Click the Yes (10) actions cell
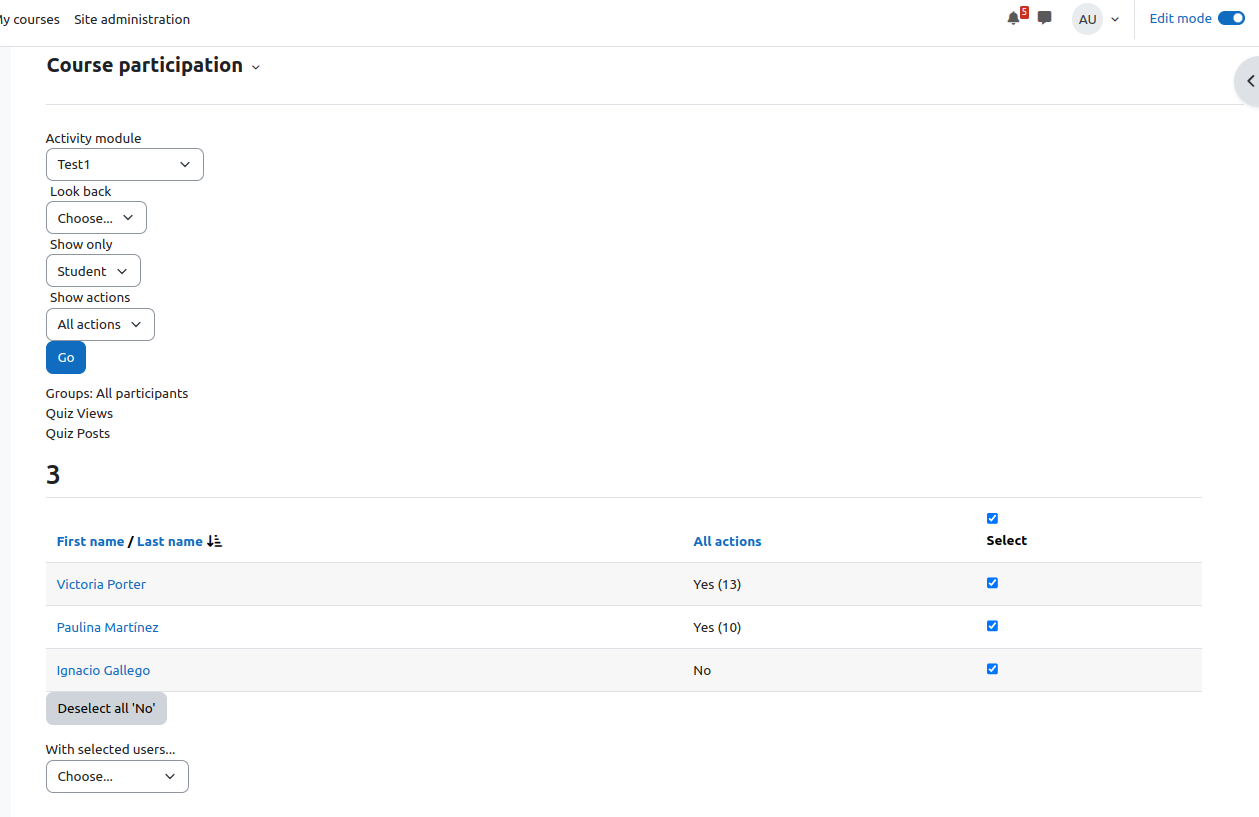The height and width of the screenshot is (817, 1259). tap(717, 627)
